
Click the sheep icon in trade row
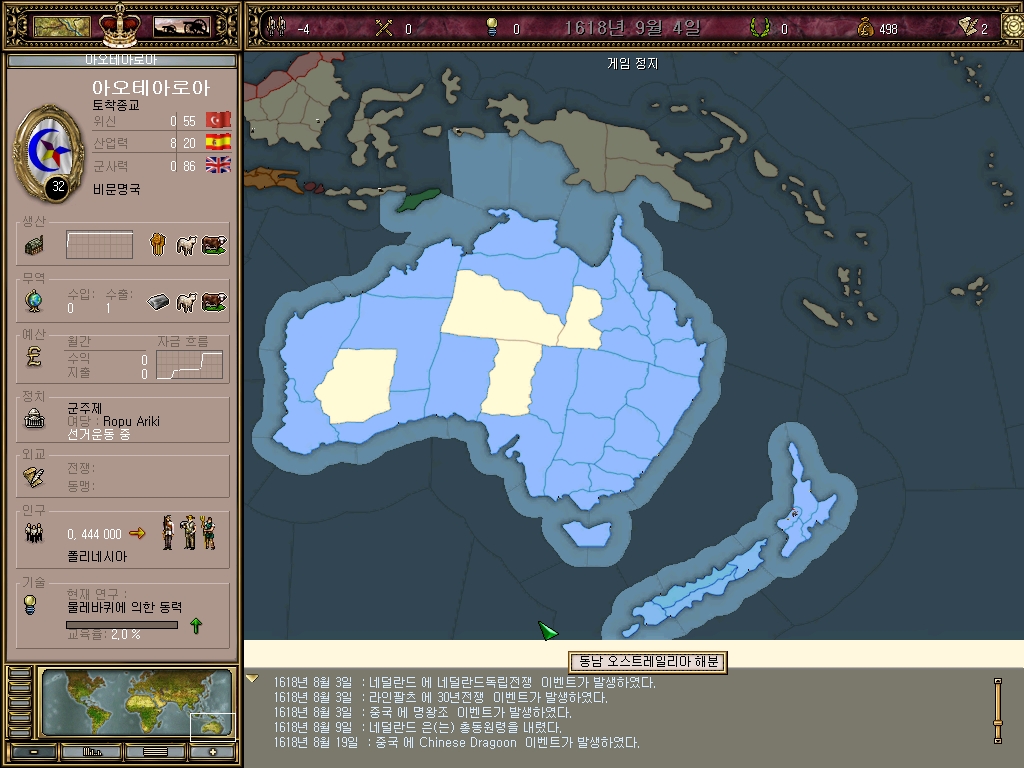click(187, 302)
